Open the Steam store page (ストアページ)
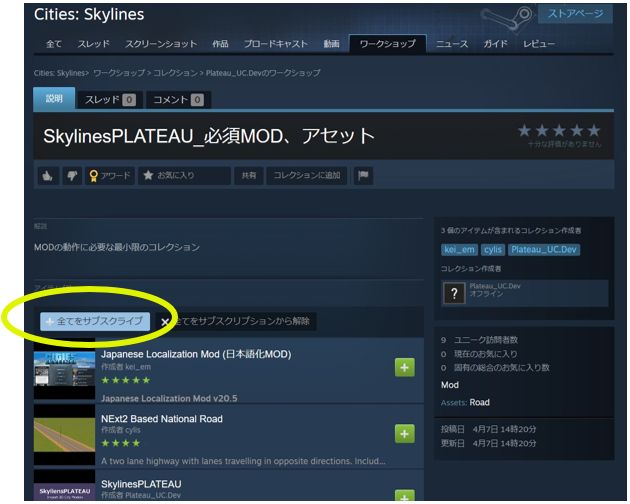Image resolution: width=630 pixels, height=504 pixels. pos(575,14)
